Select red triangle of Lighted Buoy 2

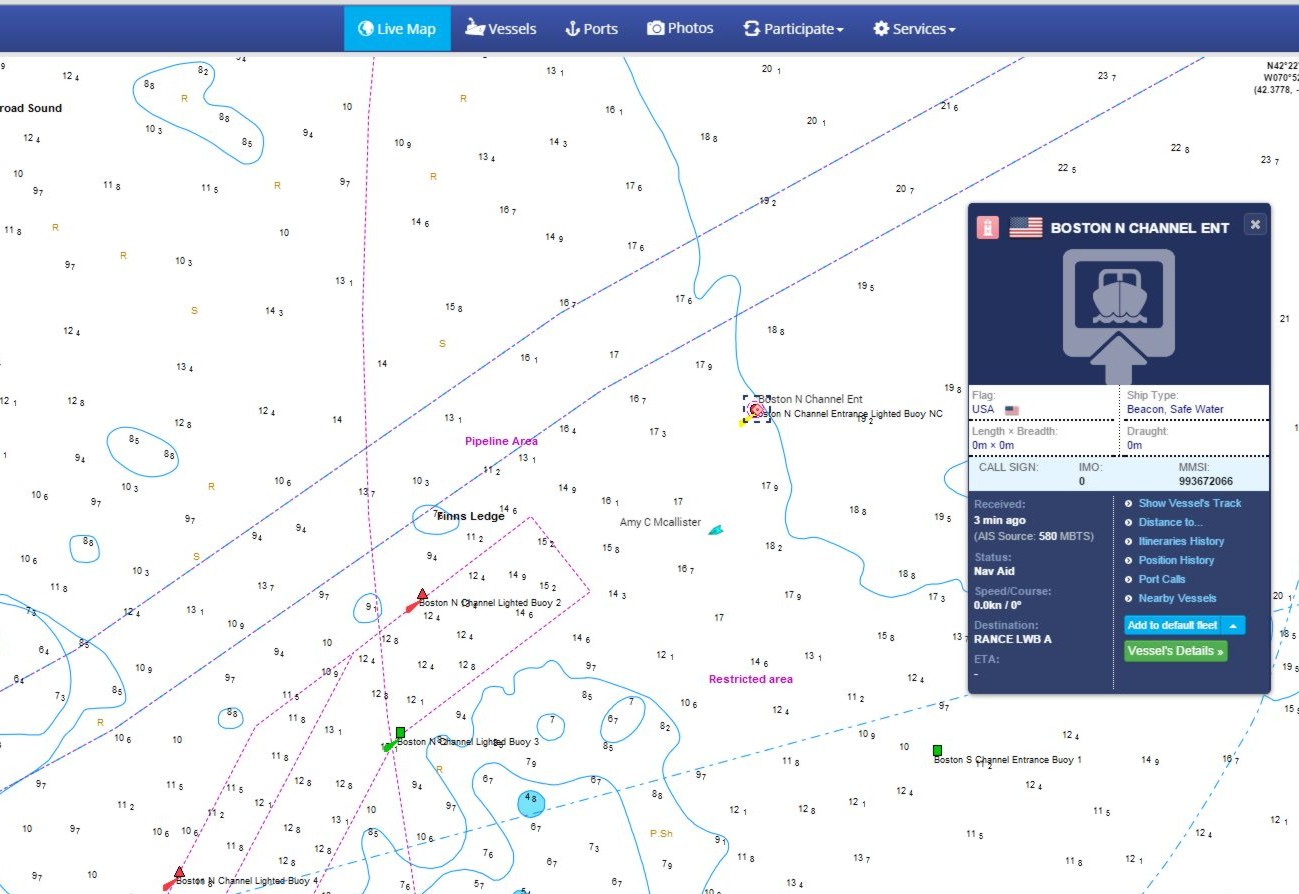tap(422, 594)
